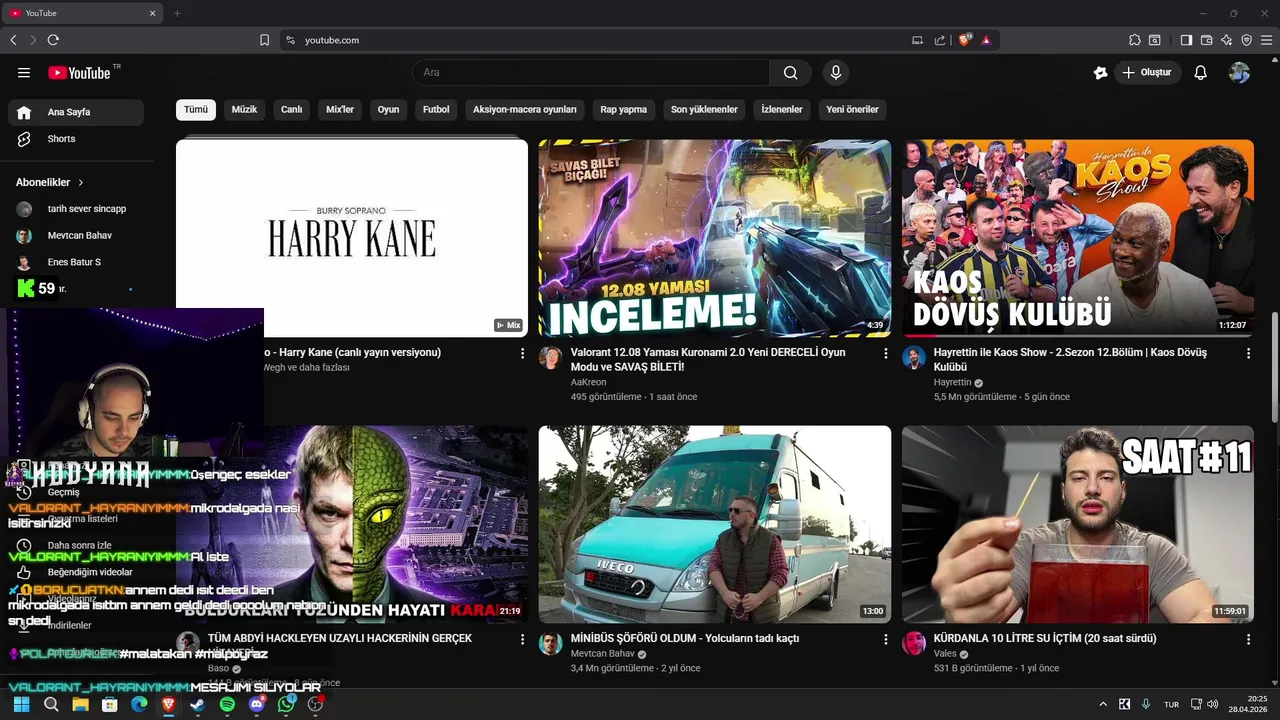Select the Aksiyon-macera oyunları chip
The width and height of the screenshot is (1280, 720).
click(x=525, y=109)
